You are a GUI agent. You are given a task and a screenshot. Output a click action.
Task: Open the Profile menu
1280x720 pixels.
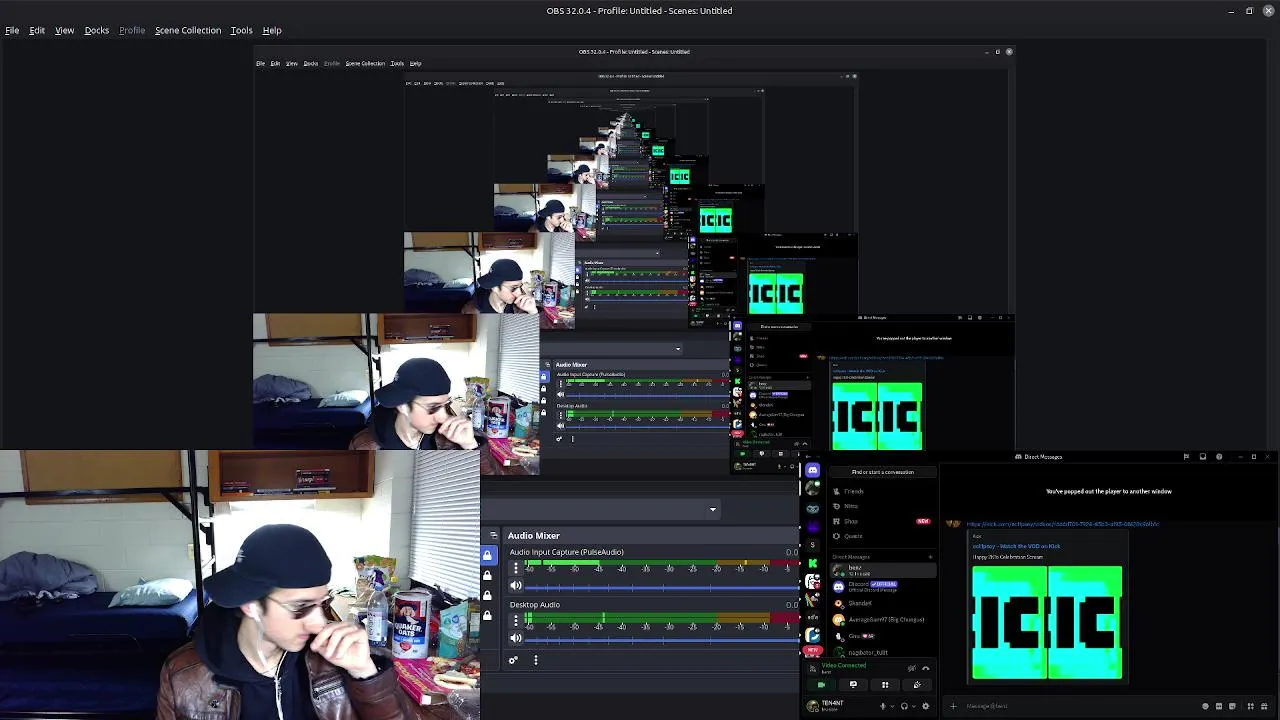tap(132, 30)
